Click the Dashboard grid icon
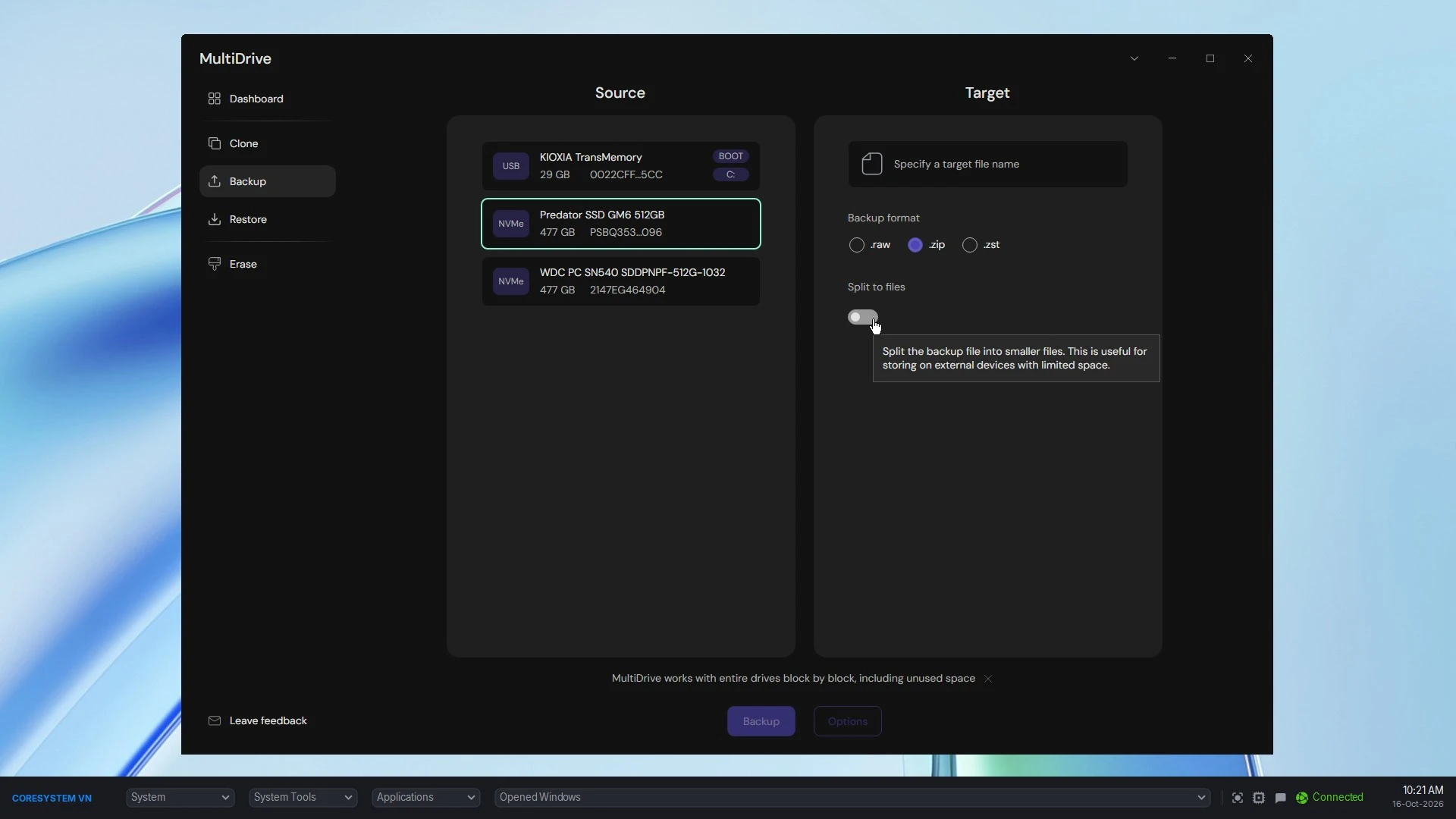Image resolution: width=1456 pixels, height=819 pixels. tap(214, 99)
